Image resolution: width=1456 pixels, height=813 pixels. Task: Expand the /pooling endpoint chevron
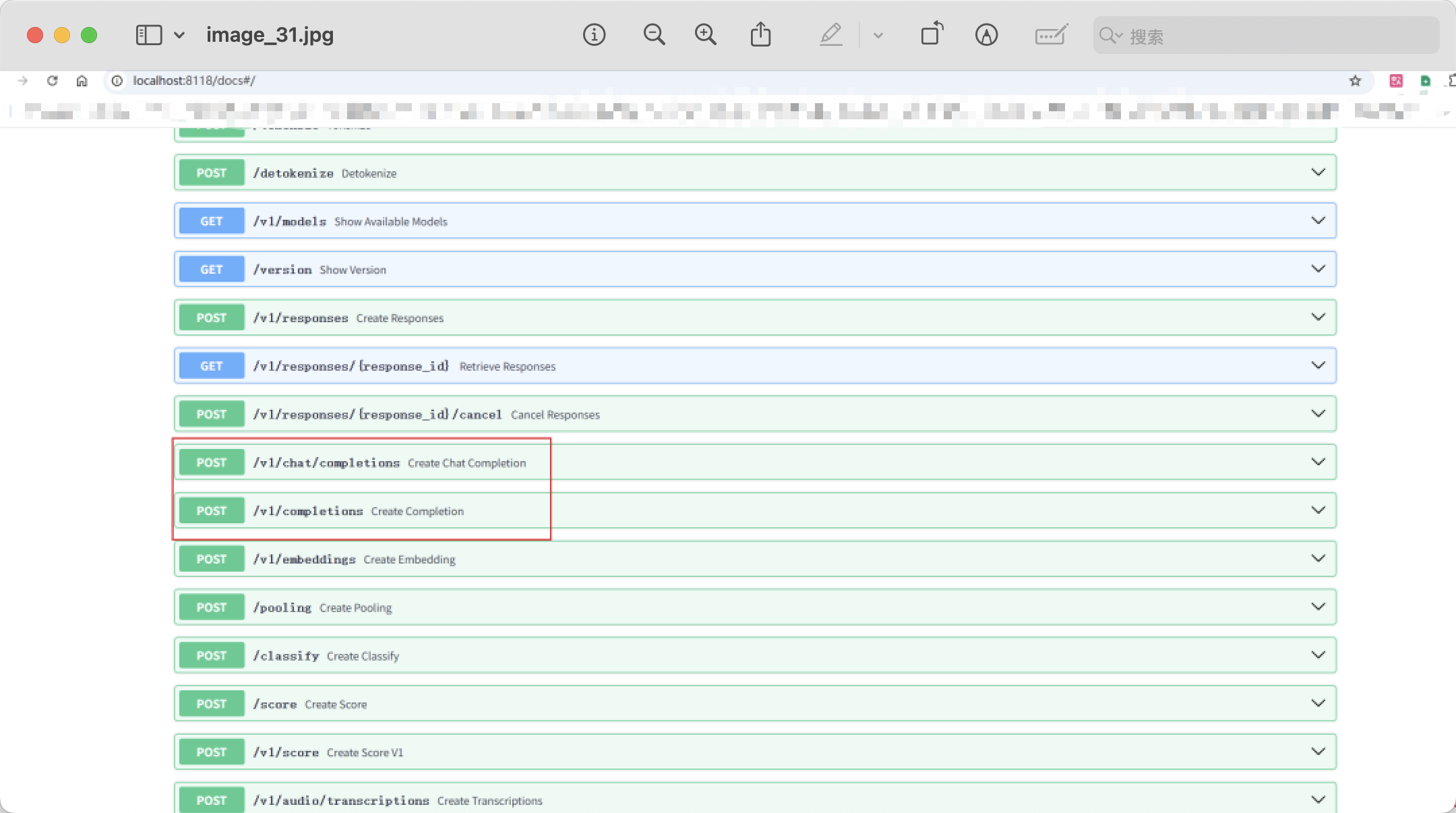pyautogui.click(x=1318, y=607)
